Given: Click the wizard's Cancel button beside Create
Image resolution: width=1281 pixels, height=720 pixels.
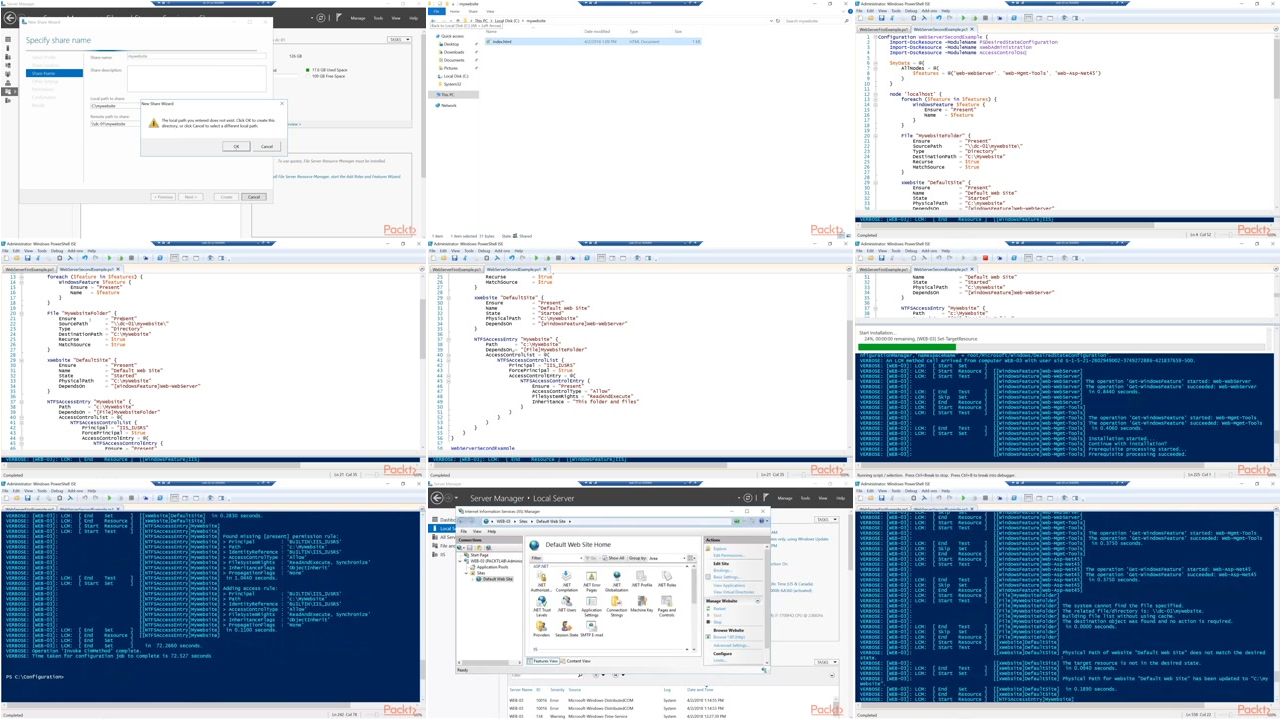Looking at the screenshot, I should pyautogui.click(x=254, y=197).
